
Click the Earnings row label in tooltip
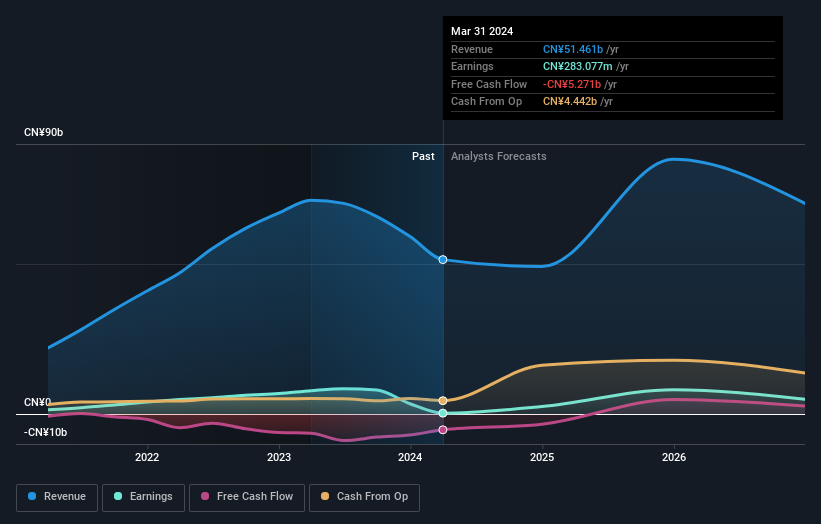coord(472,66)
